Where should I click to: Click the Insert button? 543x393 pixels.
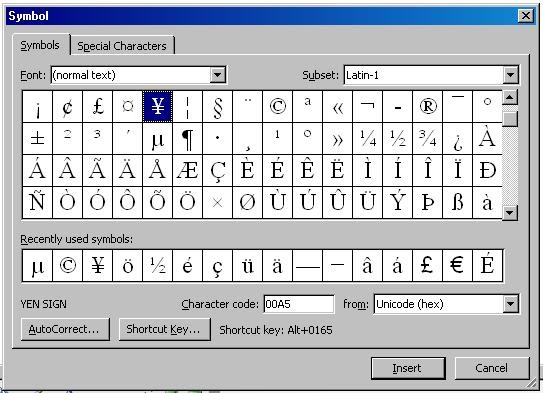[408, 368]
